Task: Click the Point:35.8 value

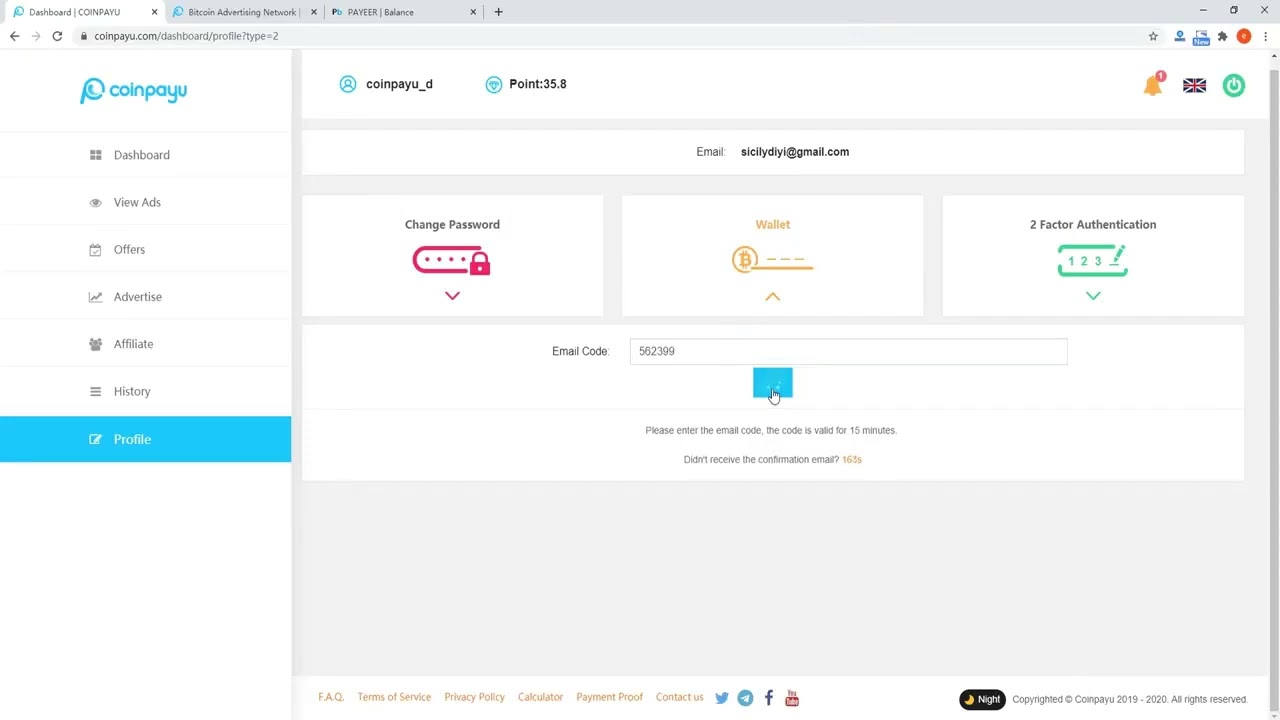Action: (538, 84)
